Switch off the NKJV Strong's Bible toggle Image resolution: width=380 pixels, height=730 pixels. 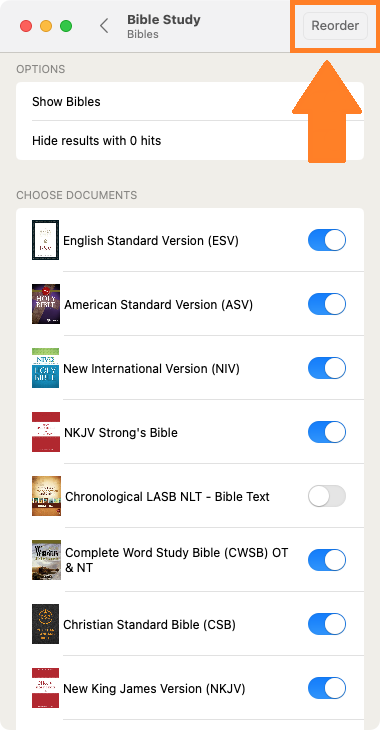click(327, 433)
